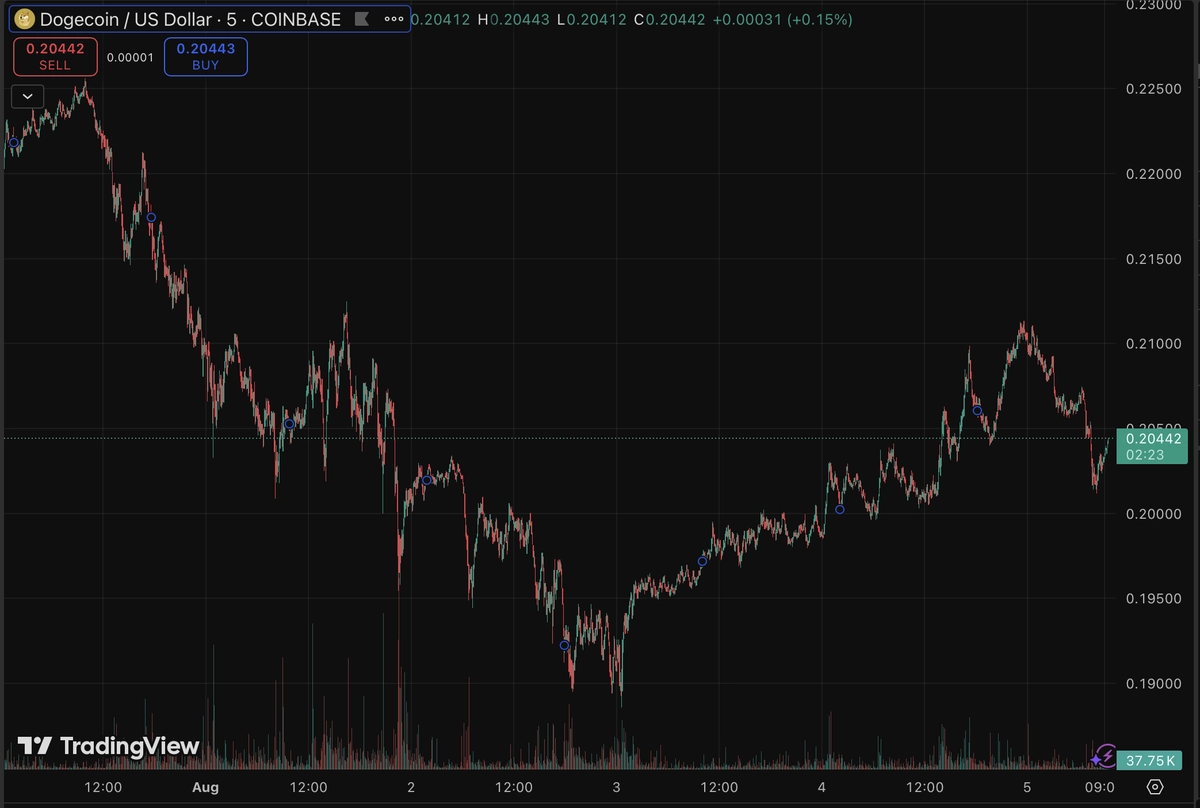Collapse the legend with the chevron button
The height and width of the screenshot is (808, 1200).
point(27,96)
